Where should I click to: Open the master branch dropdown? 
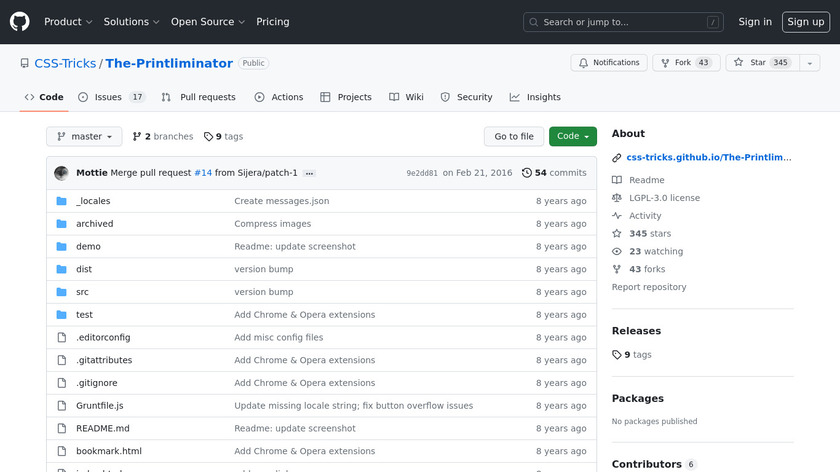tap(84, 137)
